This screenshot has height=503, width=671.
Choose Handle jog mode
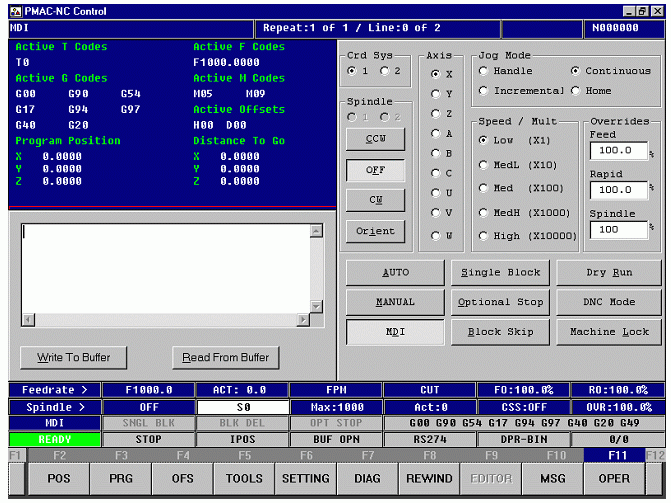tap(483, 71)
